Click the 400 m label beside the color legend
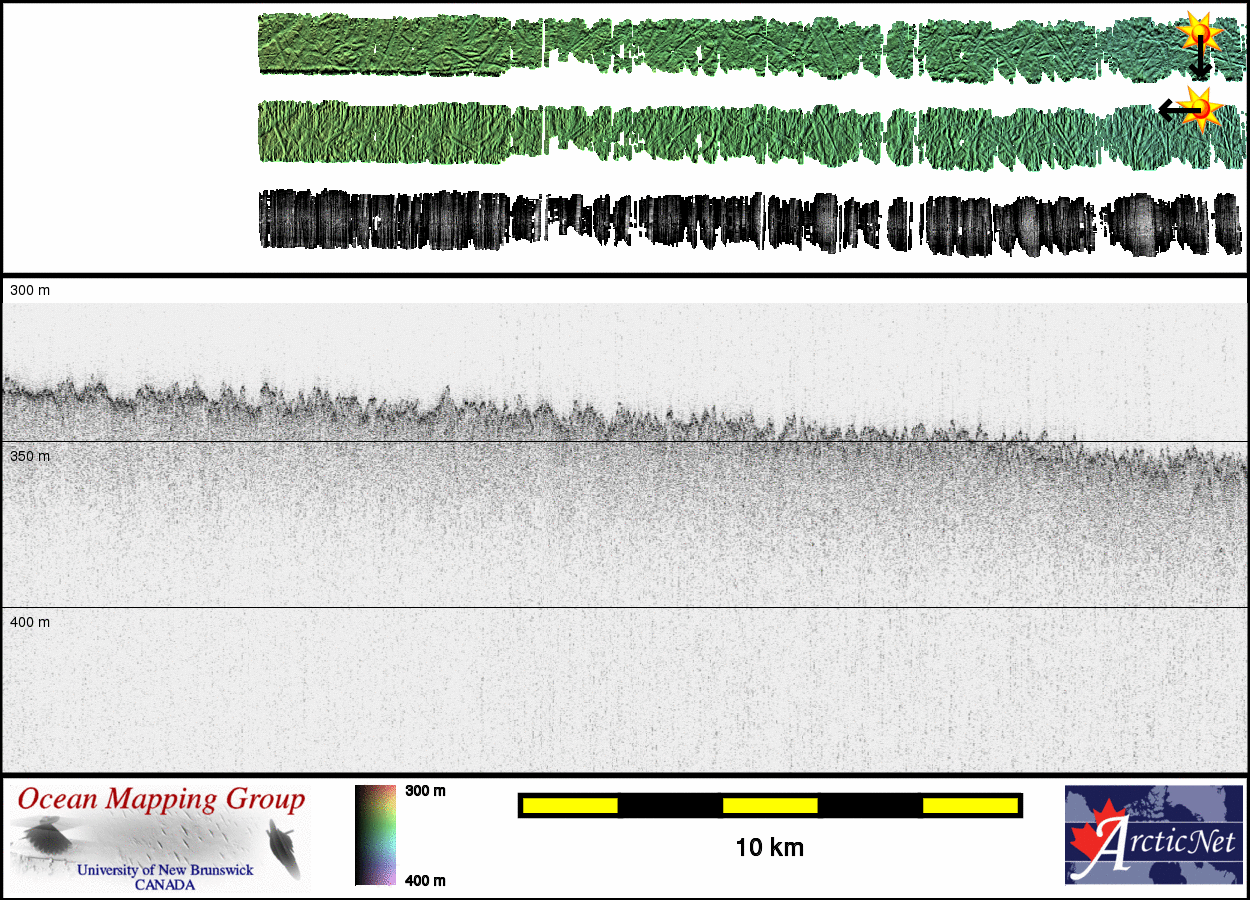The image size is (1250, 900). (x=425, y=880)
